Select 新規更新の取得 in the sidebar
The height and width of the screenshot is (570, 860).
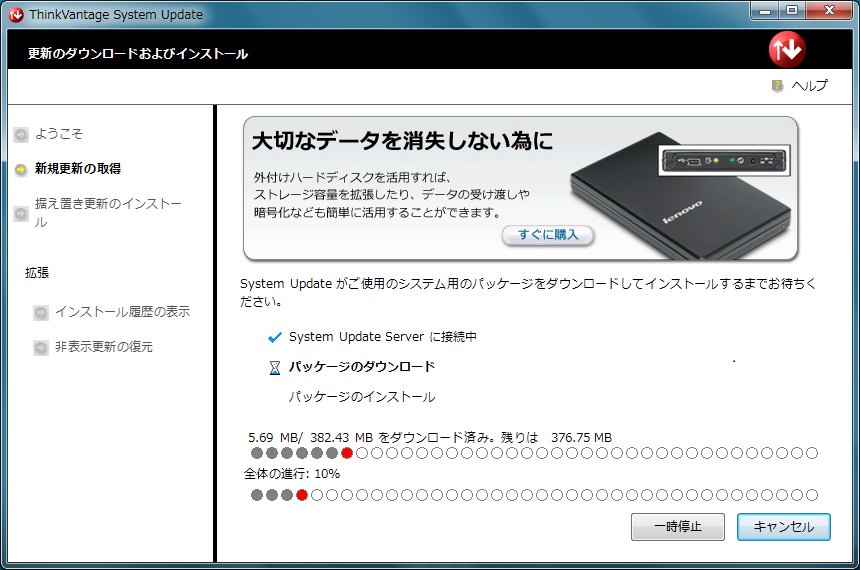pos(78,168)
